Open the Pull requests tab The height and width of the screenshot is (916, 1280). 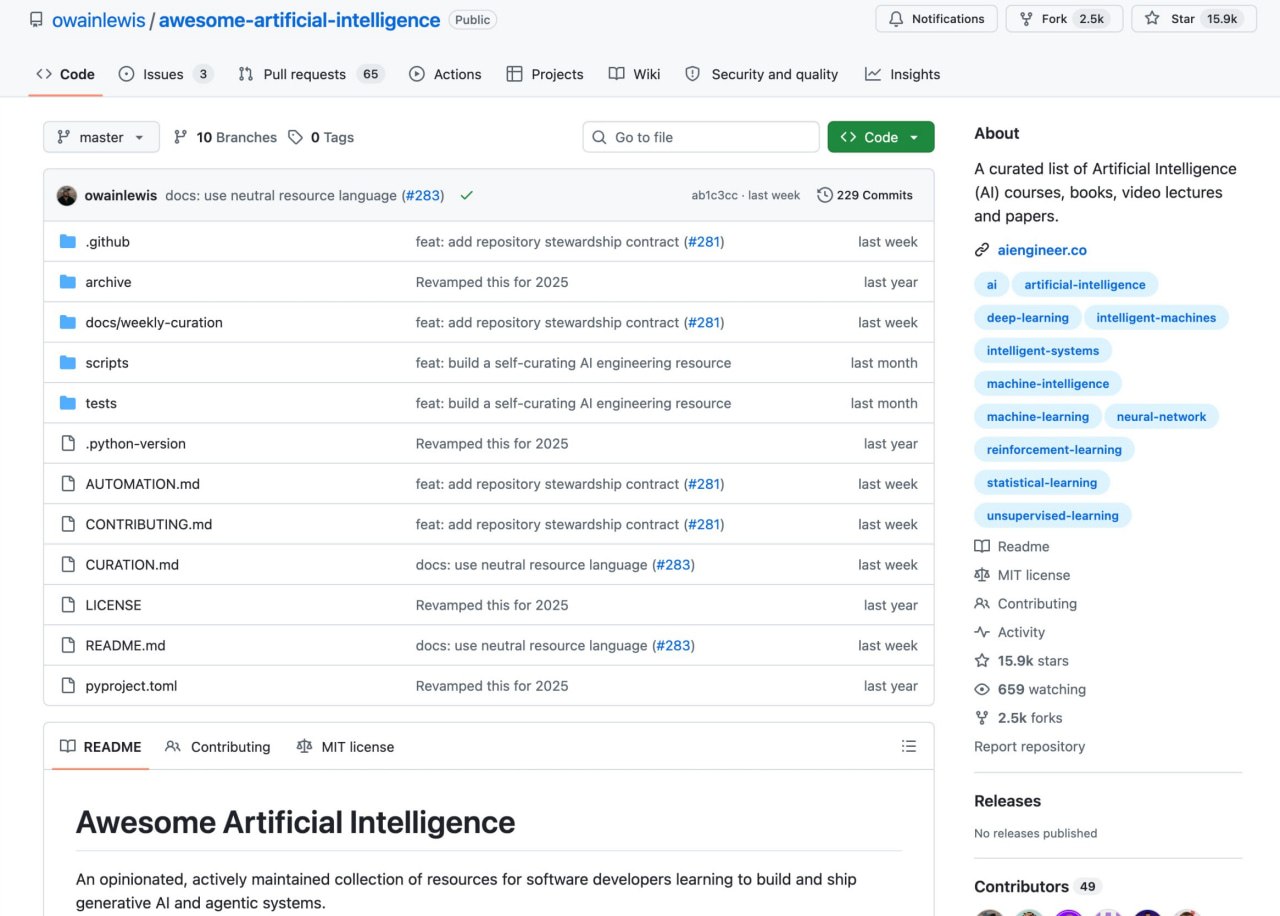point(311,74)
